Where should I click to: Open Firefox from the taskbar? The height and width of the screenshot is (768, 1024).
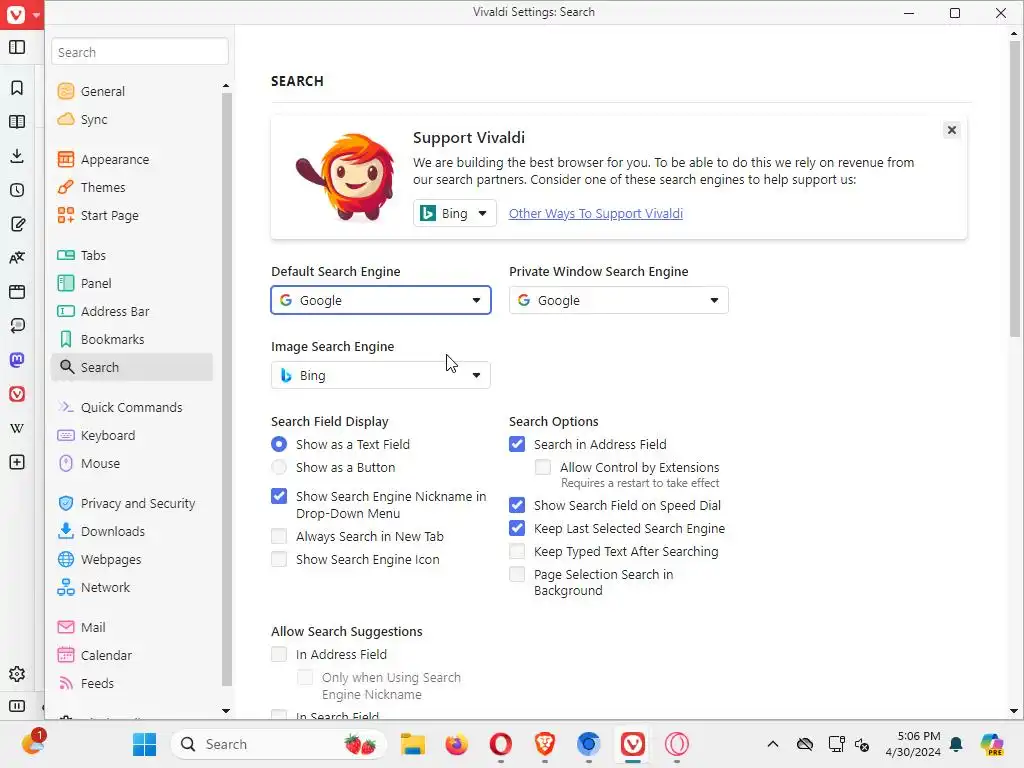456,744
